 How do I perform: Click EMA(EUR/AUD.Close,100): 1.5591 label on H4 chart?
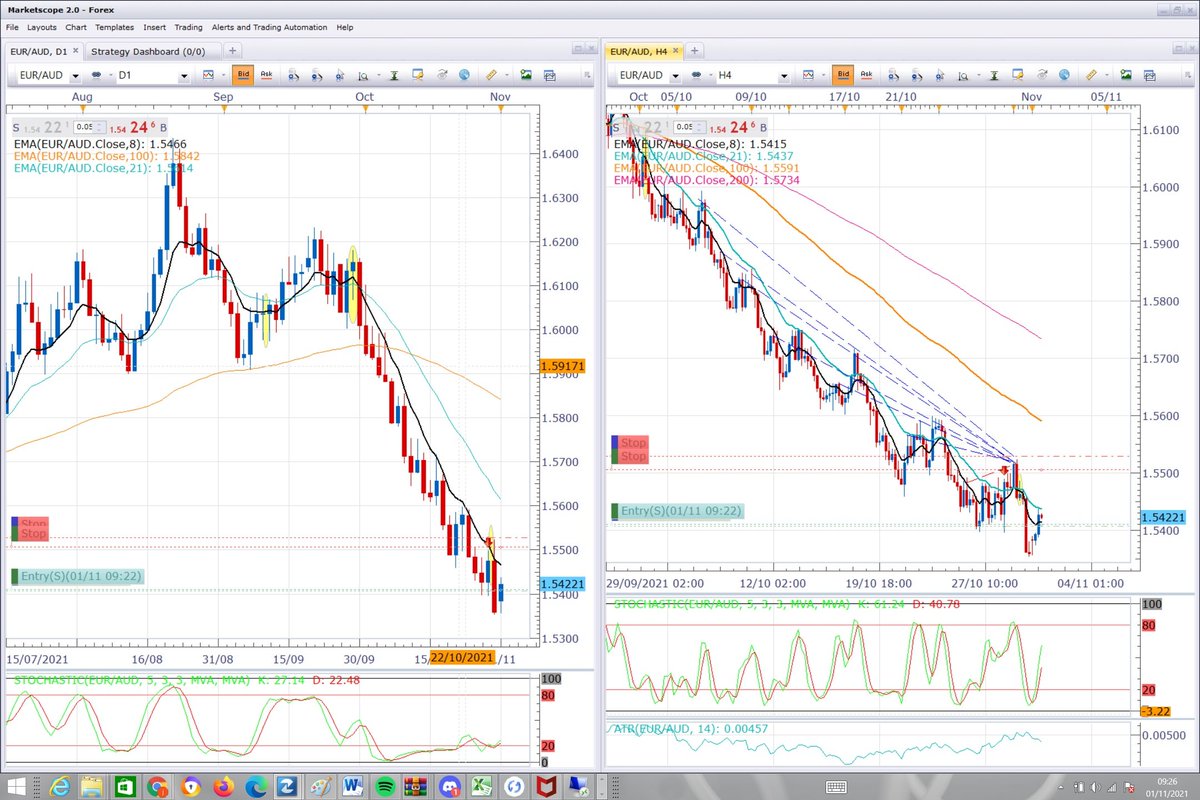point(707,167)
